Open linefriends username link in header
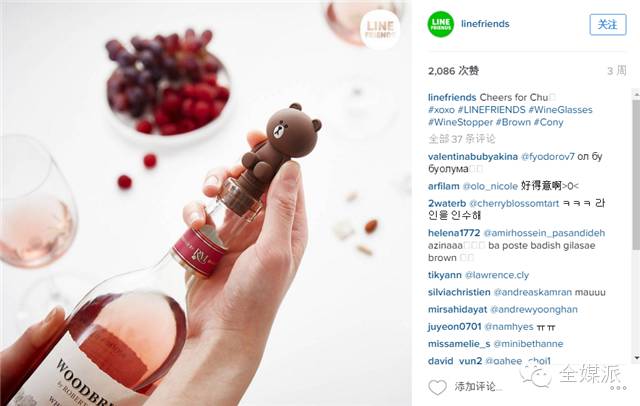The height and width of the screenshot is (406, 640). (485, 24)
